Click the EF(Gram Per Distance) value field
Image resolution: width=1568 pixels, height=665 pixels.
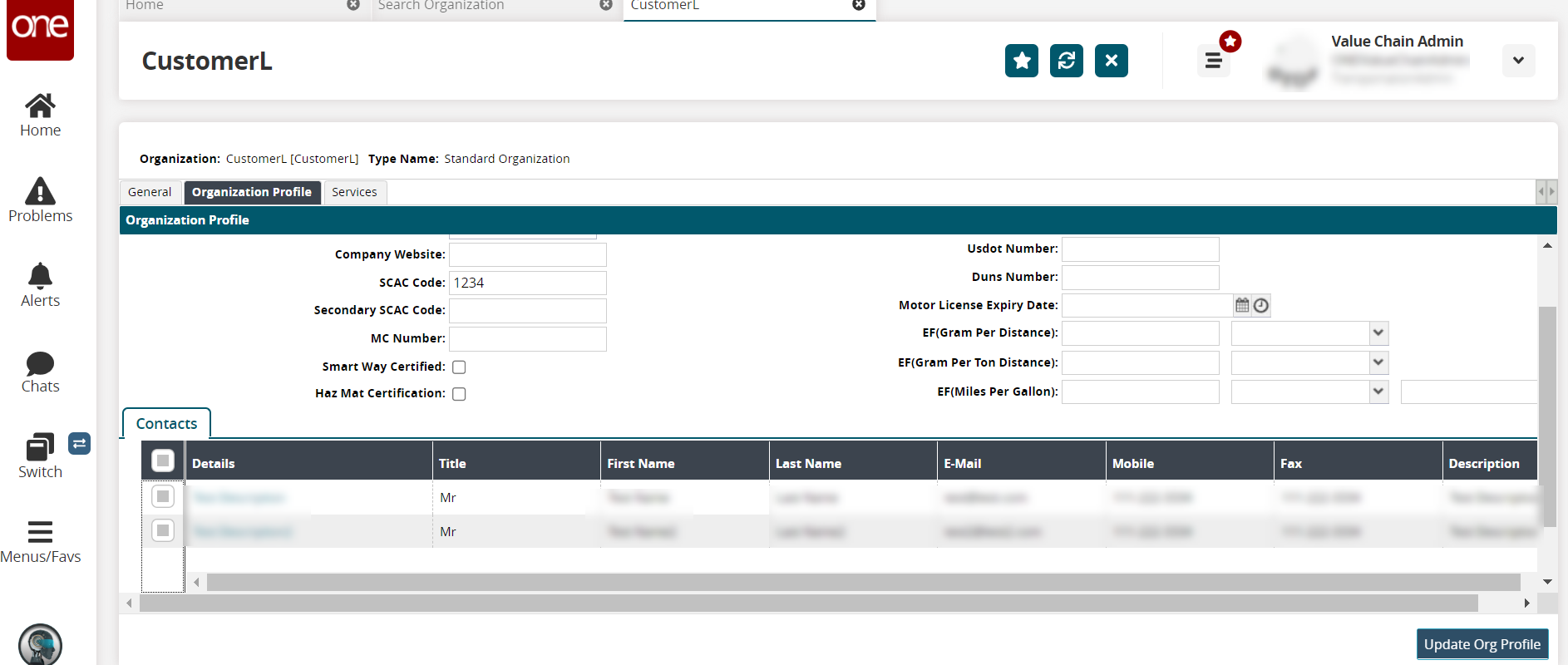click(1141, 333)
